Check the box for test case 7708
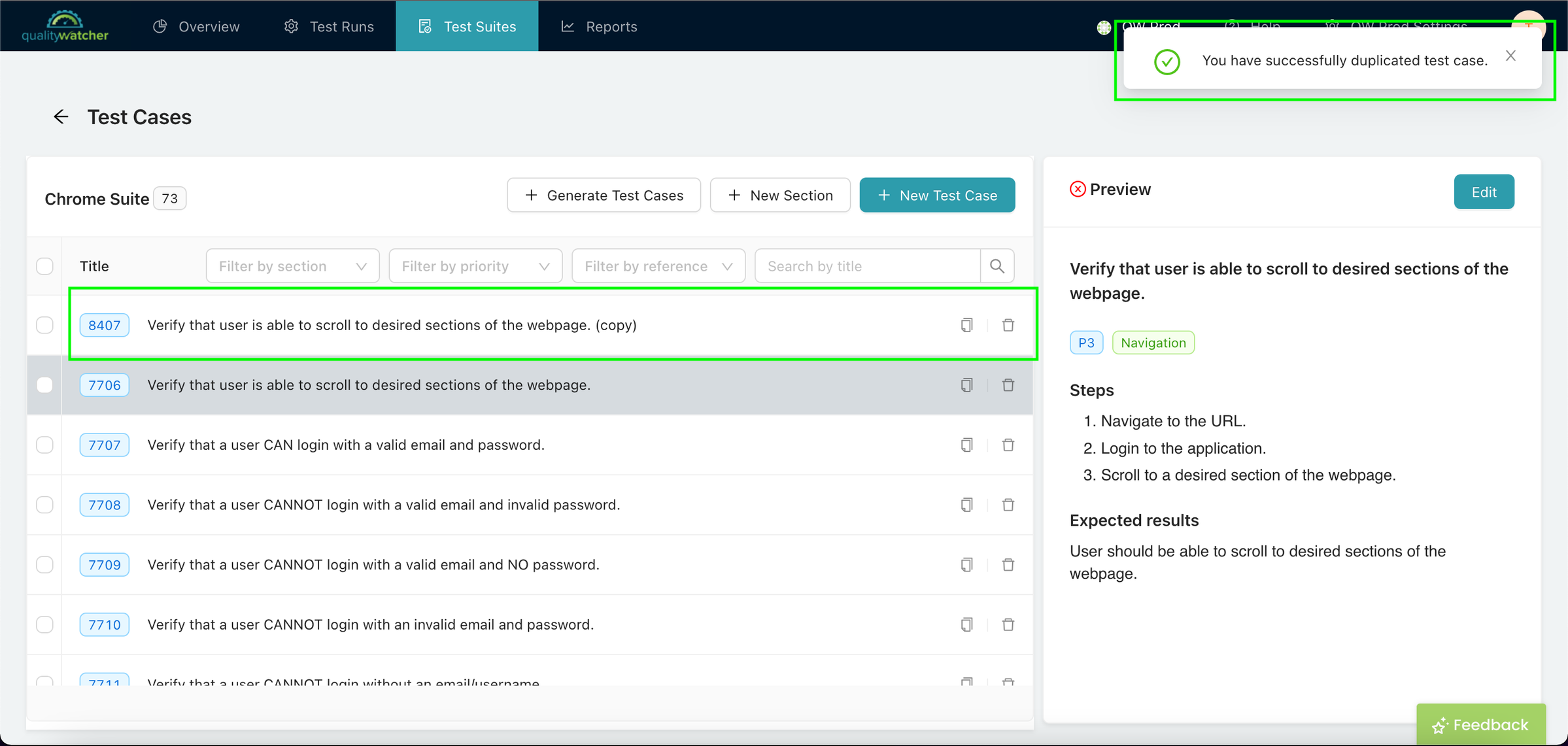This screenshot has height=746, width=1568. click(x=44, y=505)
